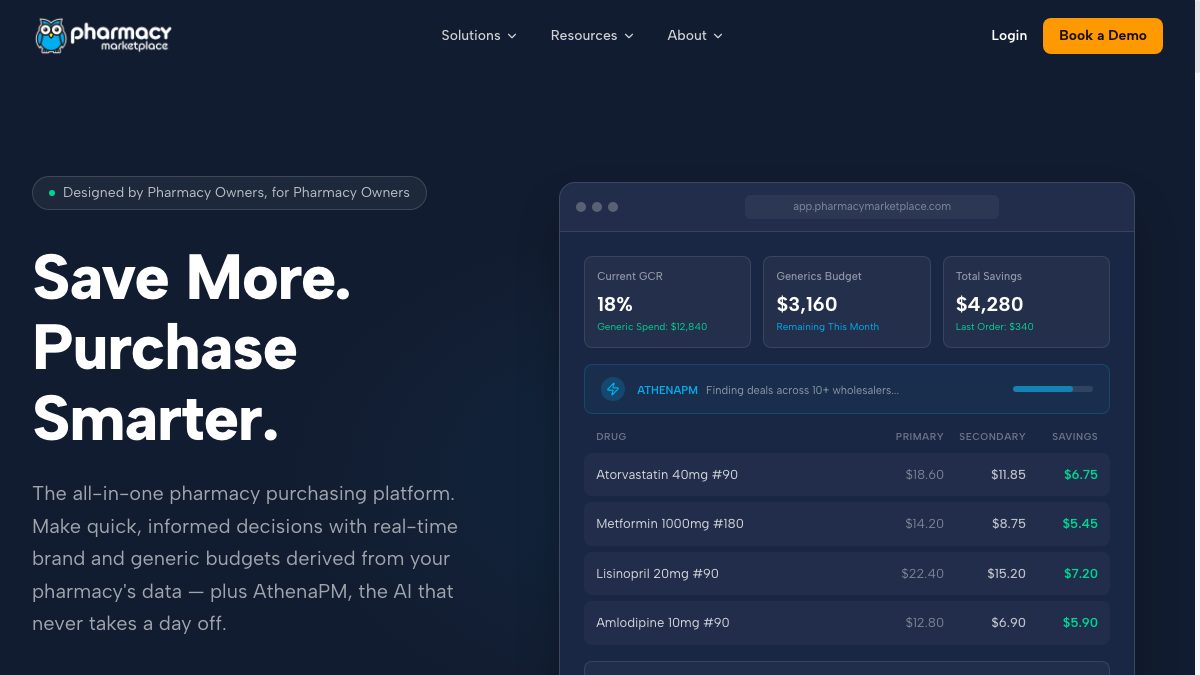Click the Save More. Purchase Smarter. headline
Image resolution: width=1200 pixels, height=675 pixels.
tap(192, 348)
